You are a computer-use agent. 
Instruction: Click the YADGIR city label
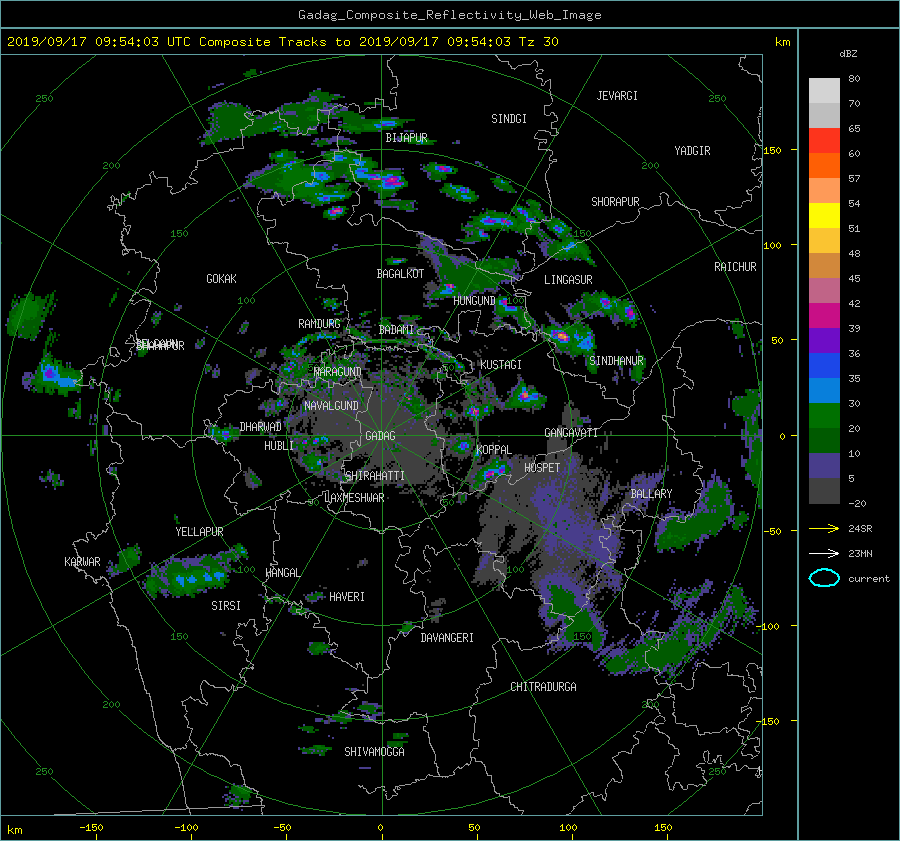(692, 151)
